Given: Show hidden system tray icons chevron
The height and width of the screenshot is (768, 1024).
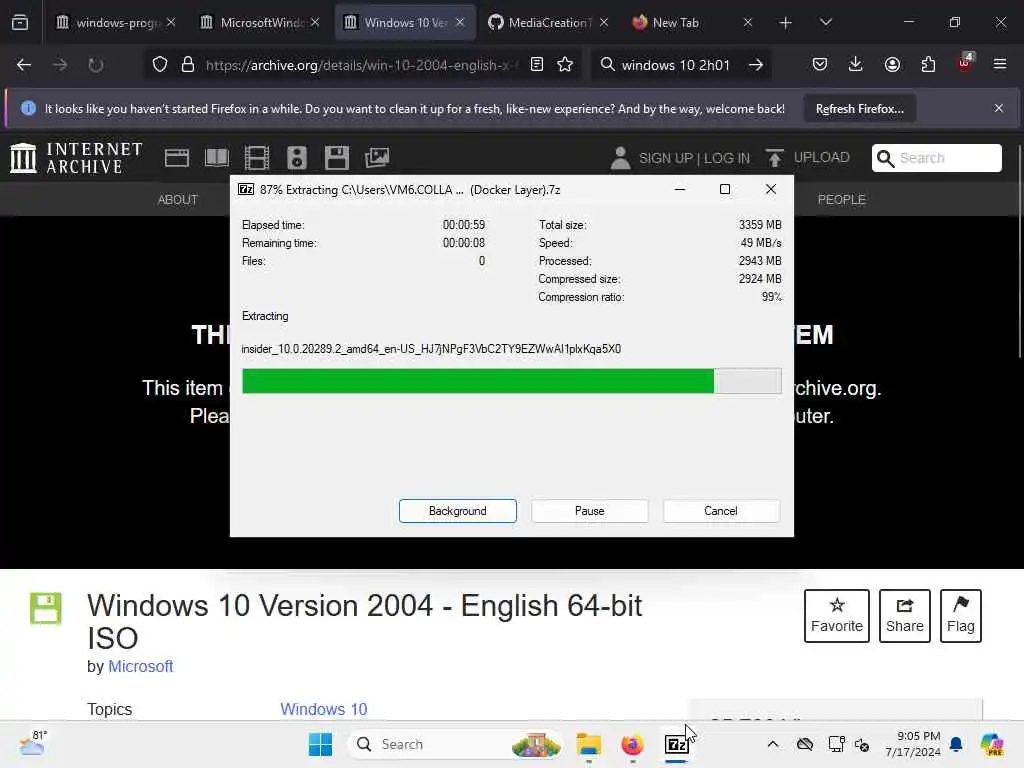Looking at the screenshot, I should pos(773,744).
